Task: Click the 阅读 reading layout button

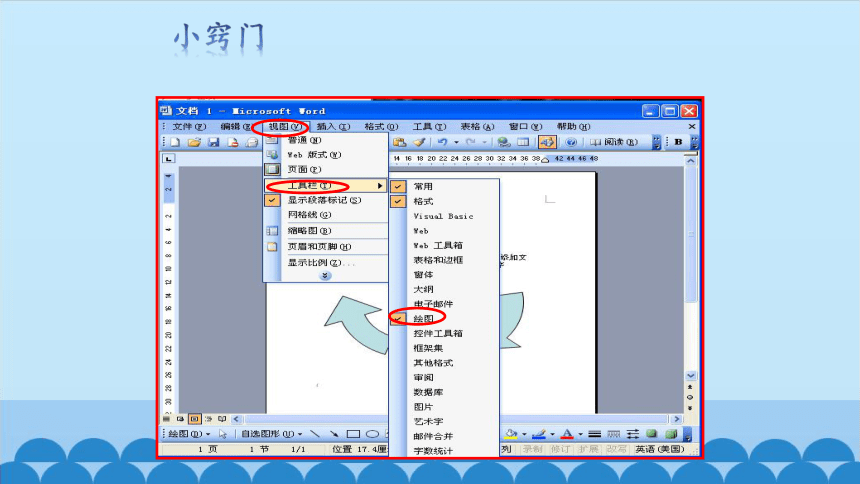Action: coord(614,142)
